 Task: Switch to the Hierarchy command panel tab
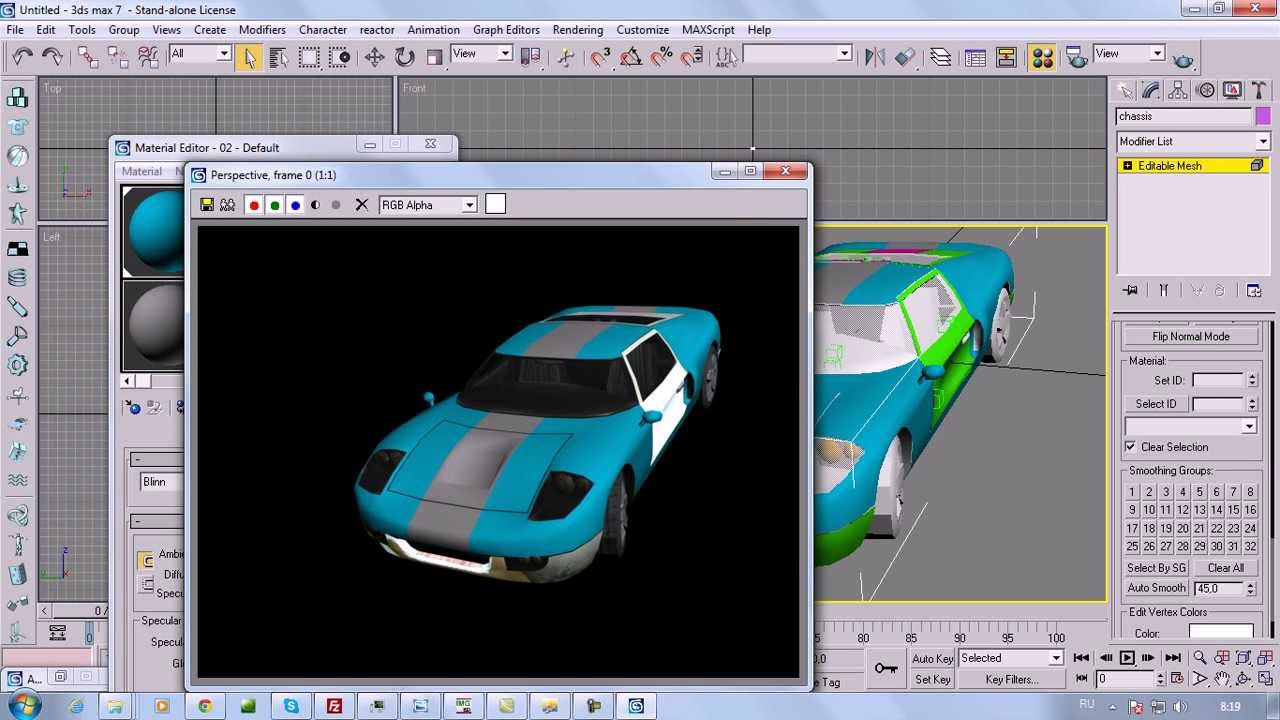tap(1178, 90)
